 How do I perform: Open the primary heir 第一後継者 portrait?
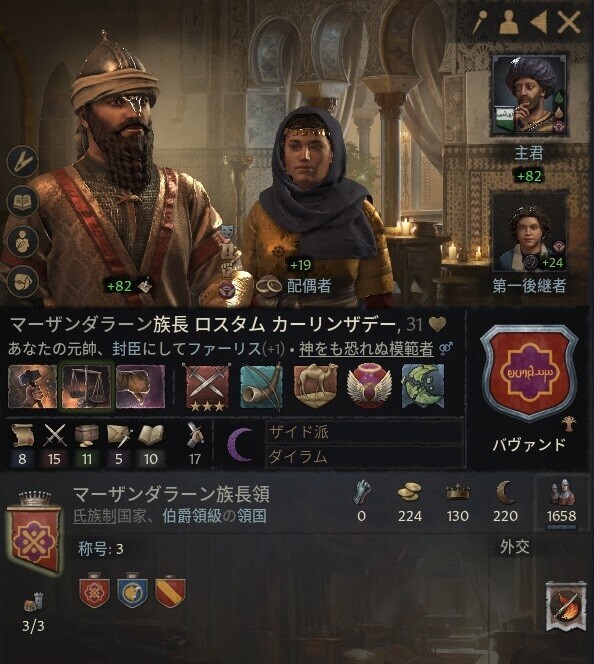(529, 233)
